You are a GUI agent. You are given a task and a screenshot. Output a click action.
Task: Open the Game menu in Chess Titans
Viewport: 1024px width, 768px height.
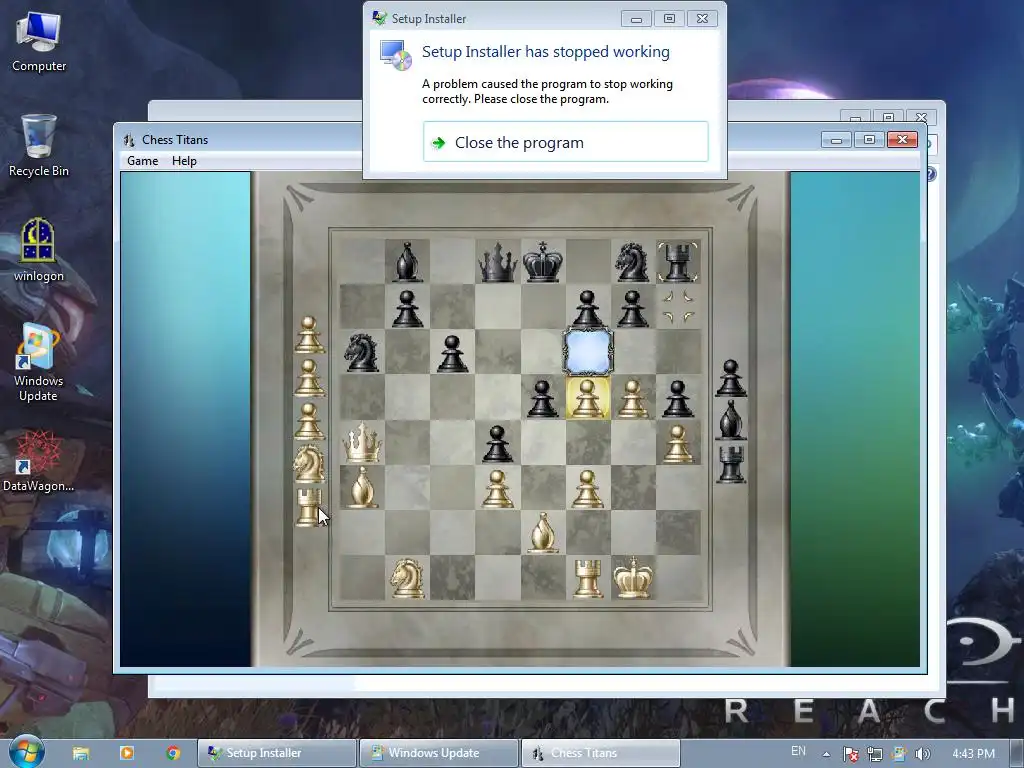coord(142,161)
